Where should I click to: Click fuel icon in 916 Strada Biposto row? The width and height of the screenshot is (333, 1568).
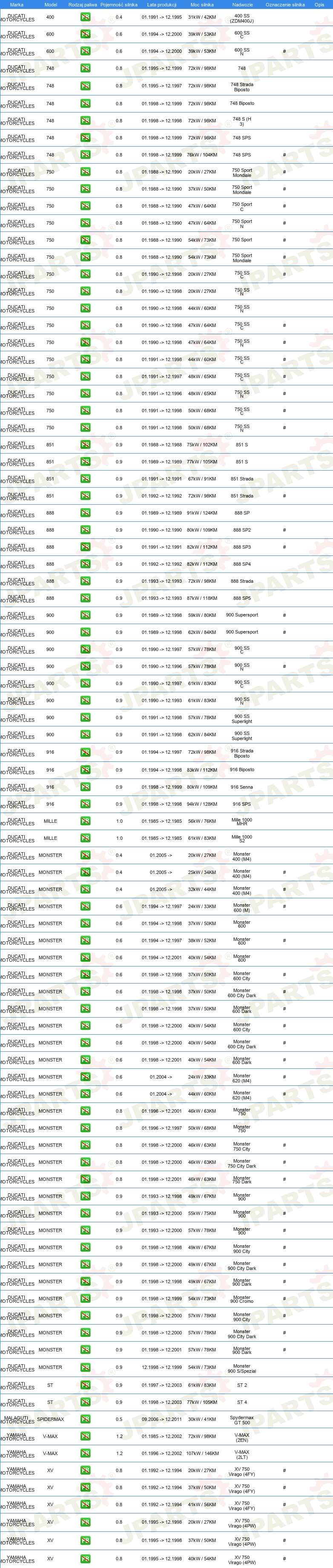(x=85, y=752)
